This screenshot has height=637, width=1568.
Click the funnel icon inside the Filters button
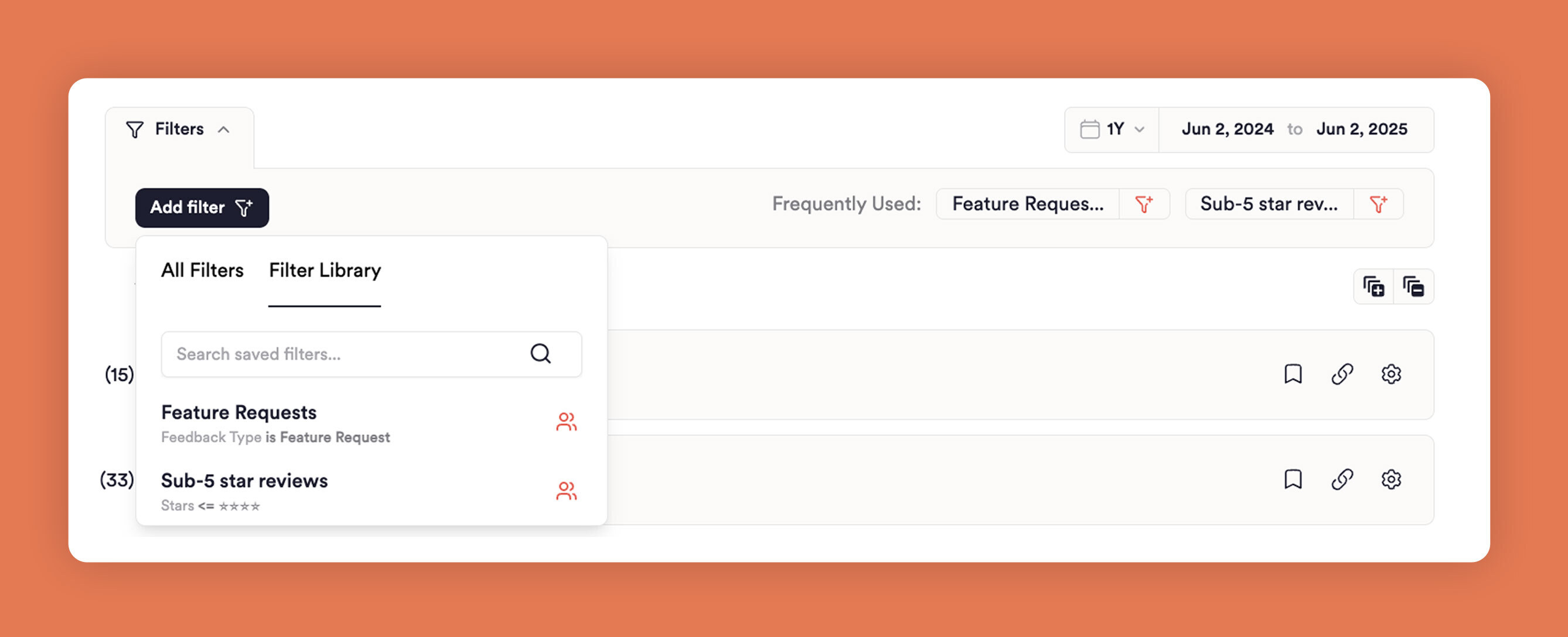135,128
